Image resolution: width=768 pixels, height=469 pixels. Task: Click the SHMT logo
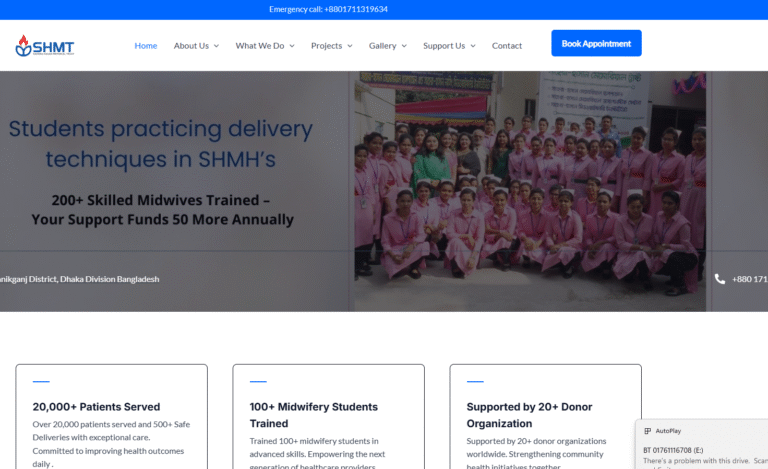(x=45, y=46)
